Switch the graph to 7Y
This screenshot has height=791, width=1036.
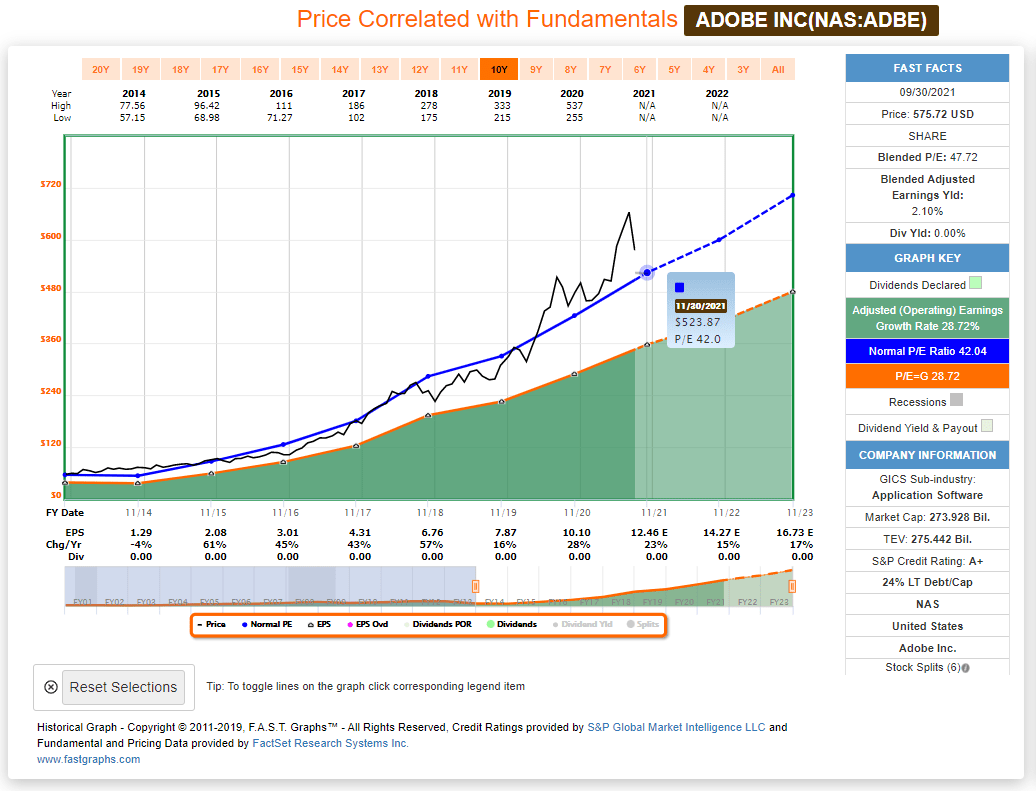pyautogui.click(x=605, y=69)
